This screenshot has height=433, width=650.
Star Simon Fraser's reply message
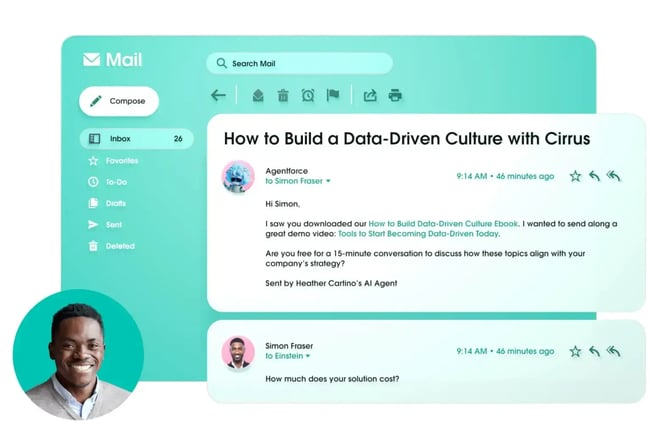tap(575, 351)
